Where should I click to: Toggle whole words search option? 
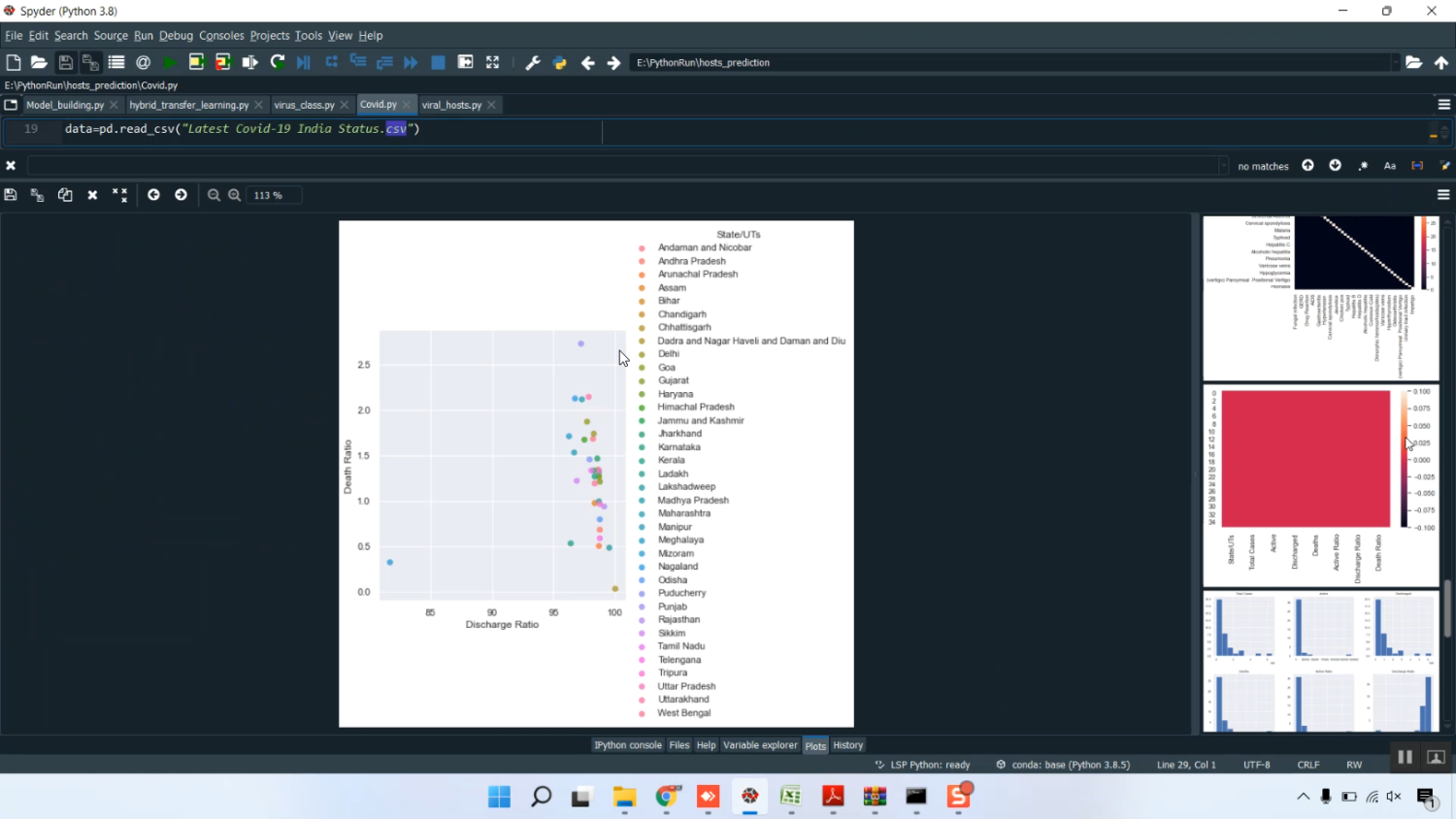(x=1417, y=166)
